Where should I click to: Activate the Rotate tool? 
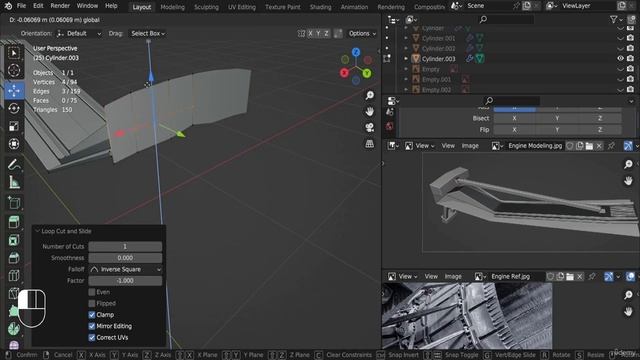(14, 108)
